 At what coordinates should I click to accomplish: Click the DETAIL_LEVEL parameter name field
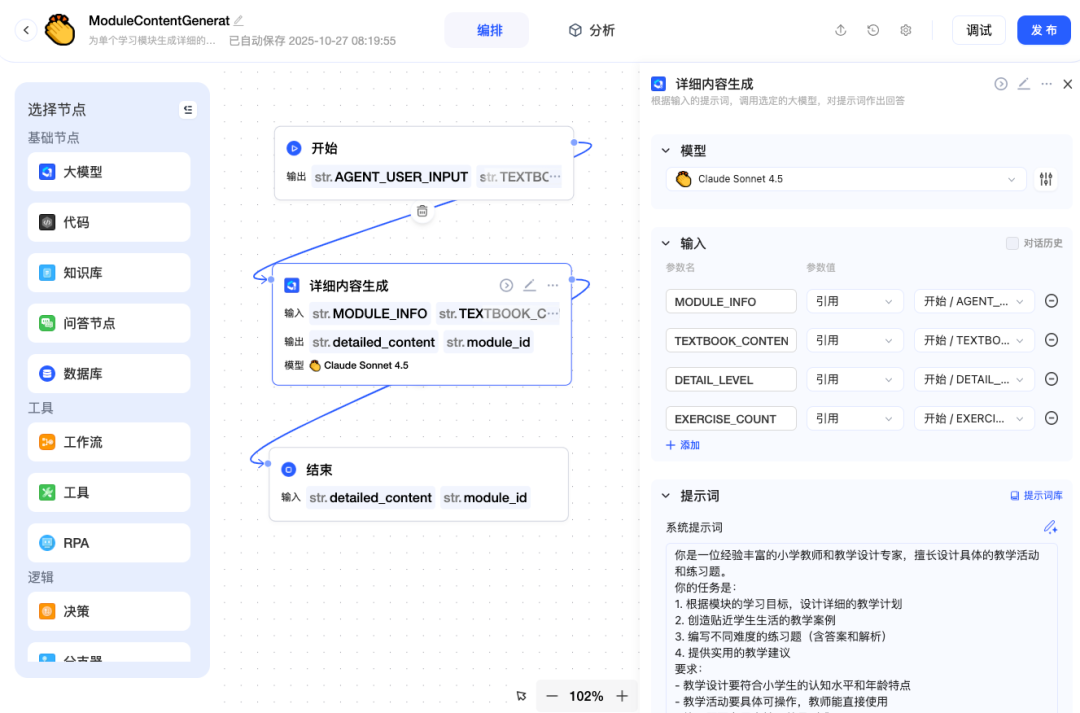tap(731, 380)
